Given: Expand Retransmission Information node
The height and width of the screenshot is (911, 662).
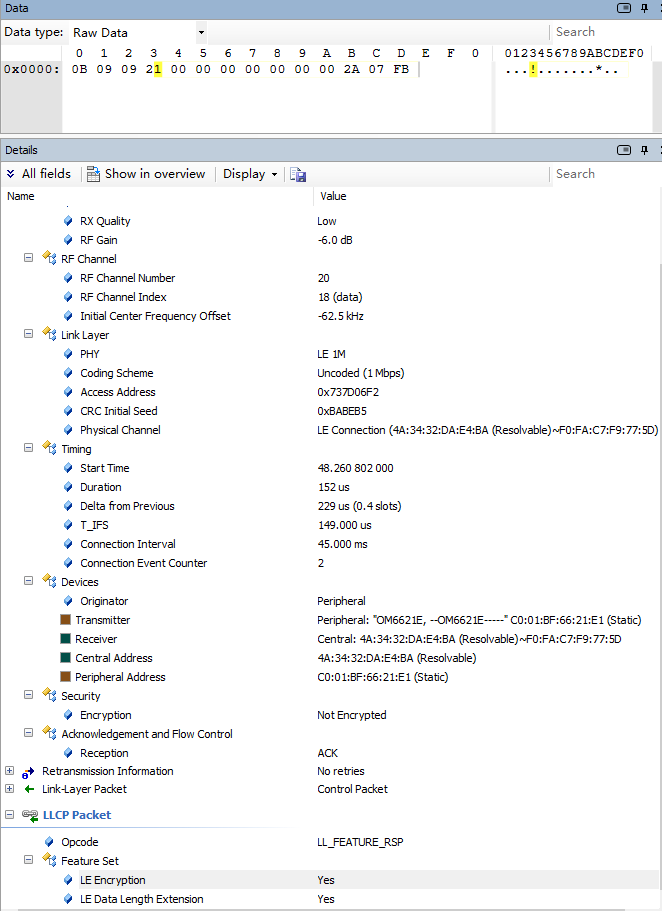Looking at the screenshot, I should [x=9, y=770].
